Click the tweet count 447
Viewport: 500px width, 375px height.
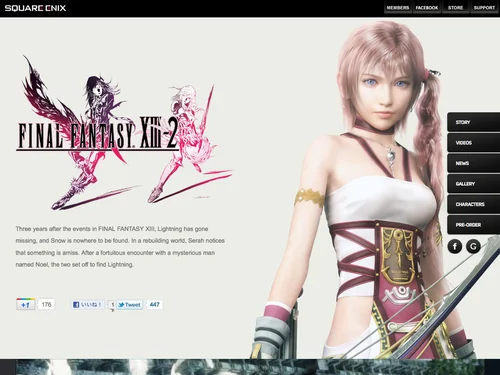155,305
